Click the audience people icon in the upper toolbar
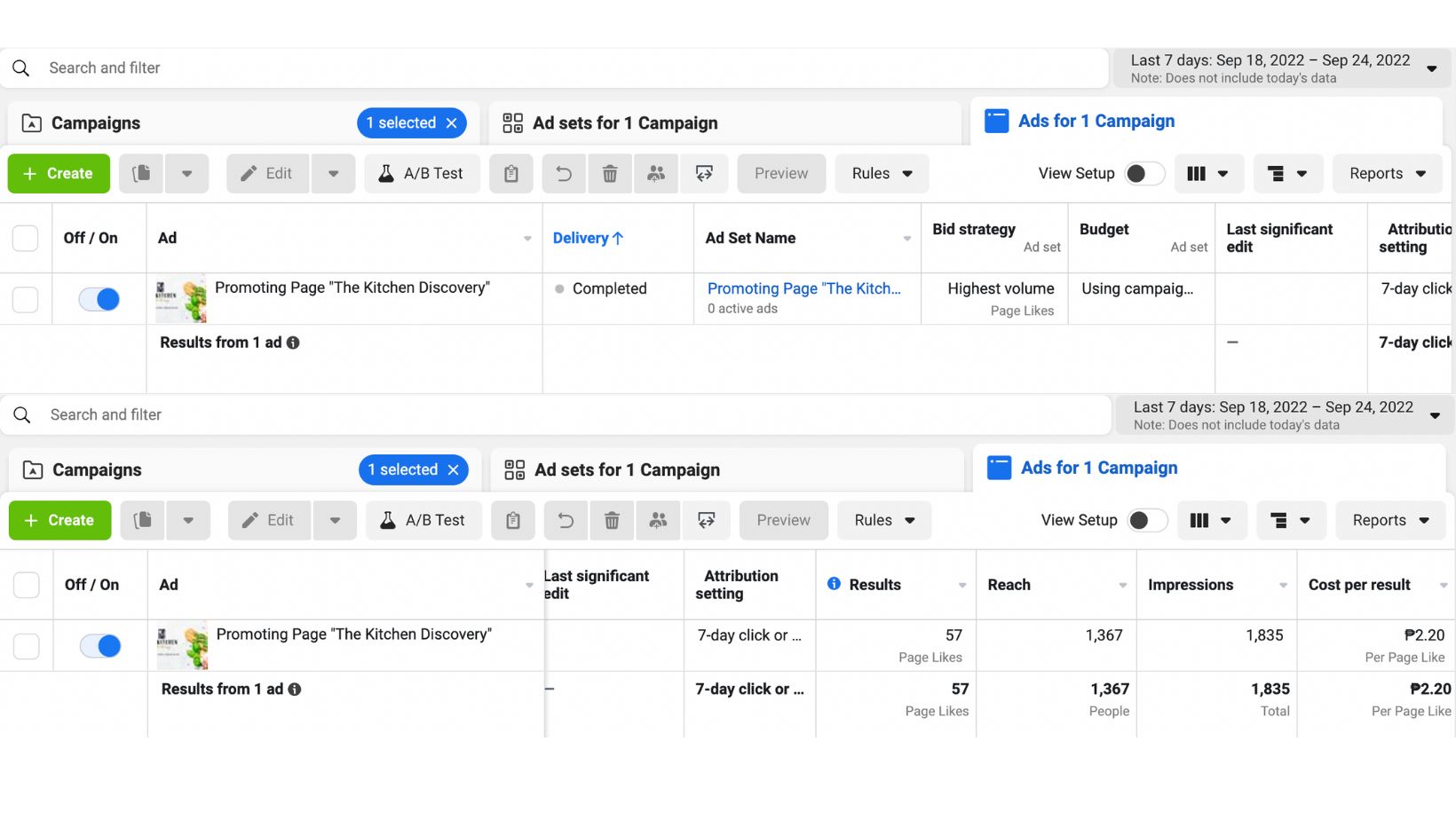This screenshot has height=820, width=1456. click(x=656, y=174)
